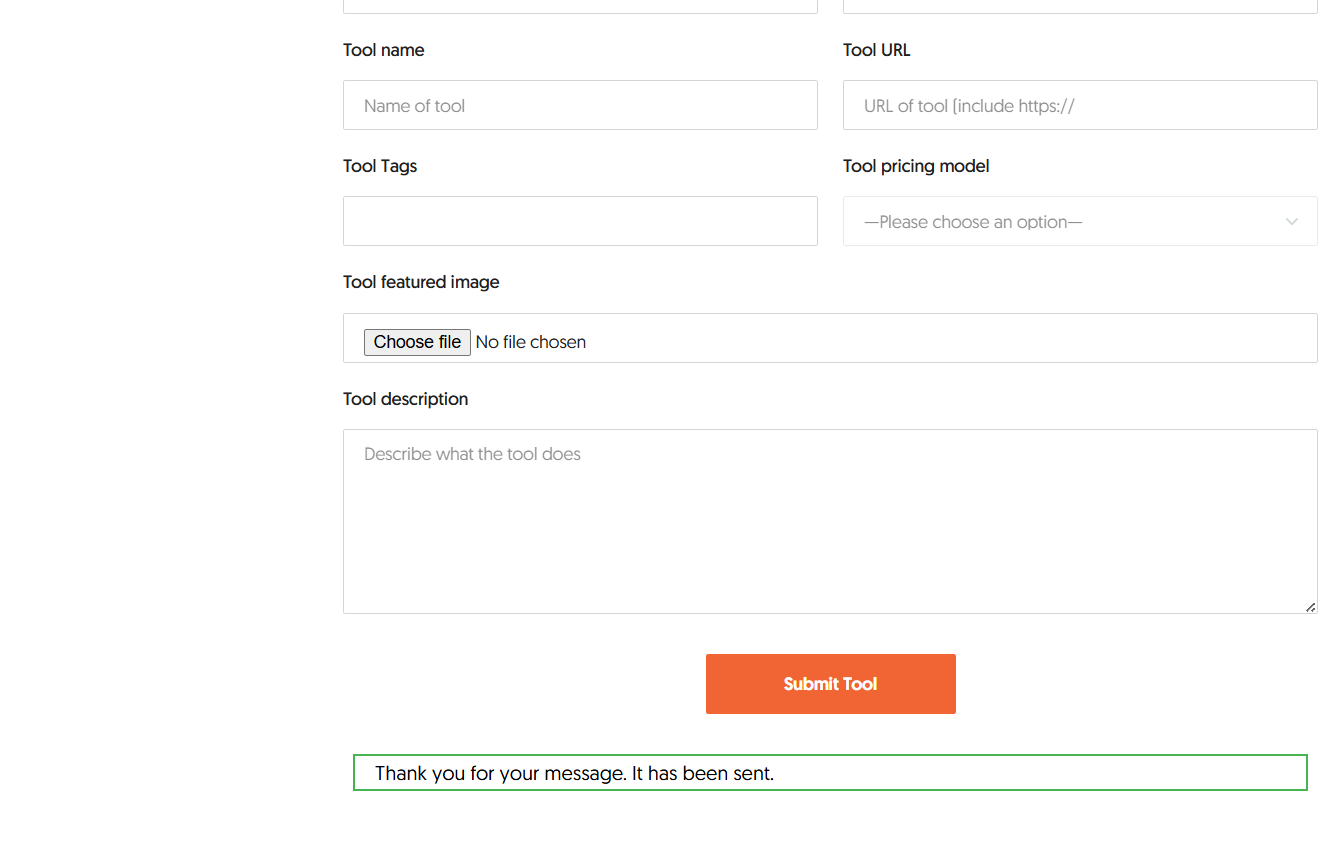Click the chevron arrow in pricing model dropdown
This screenshot has width=1322, height=851.
pos(1291,222)
